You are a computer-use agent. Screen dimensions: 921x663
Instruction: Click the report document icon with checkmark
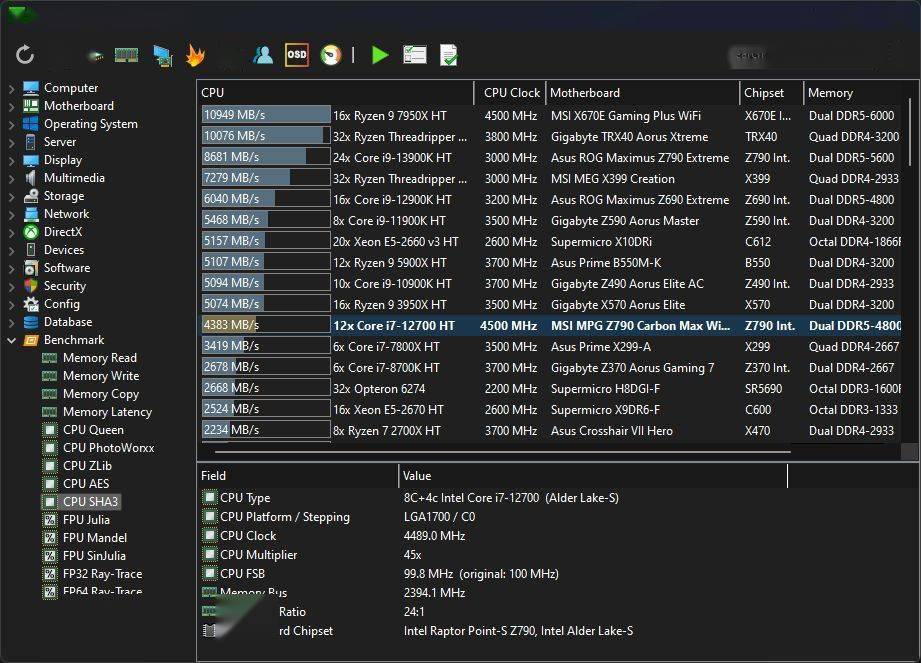coord(449,55)
